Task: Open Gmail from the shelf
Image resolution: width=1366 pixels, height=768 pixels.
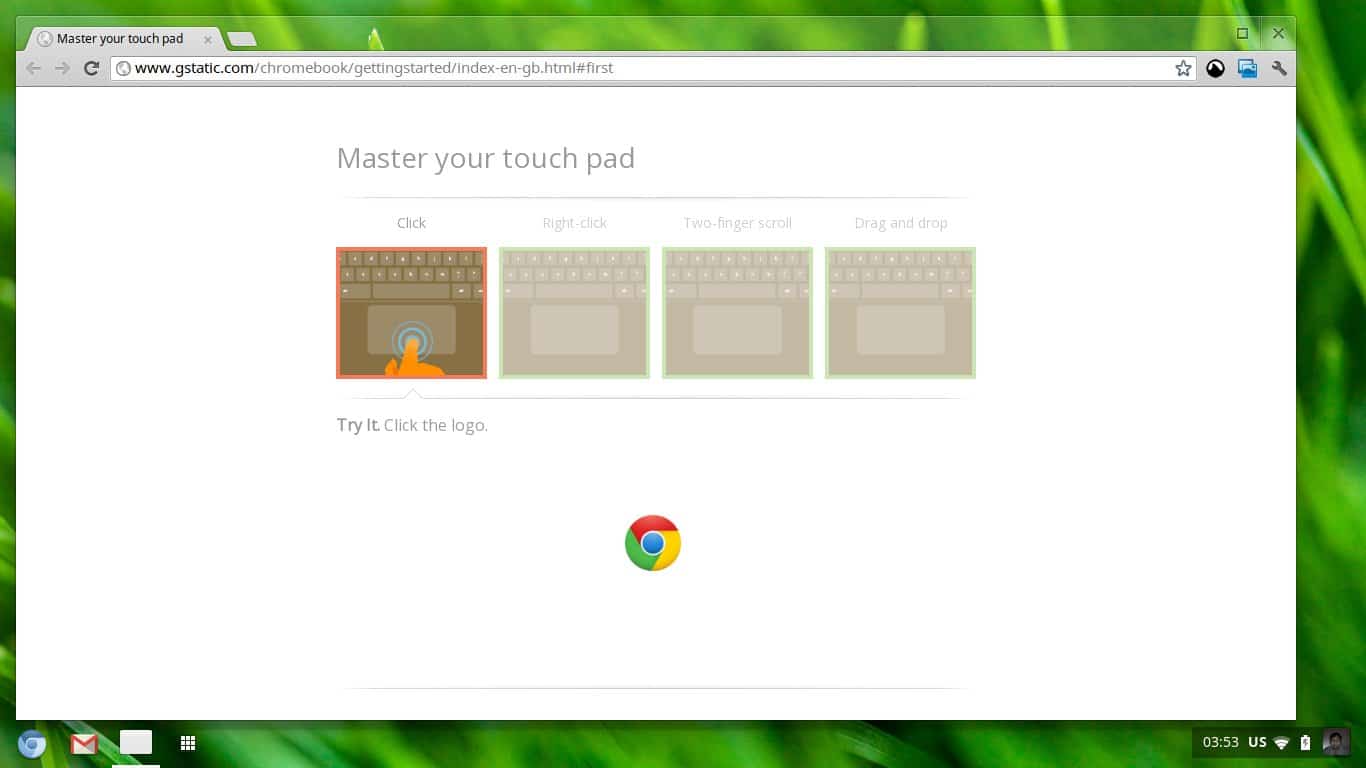Action: point(84,743)
